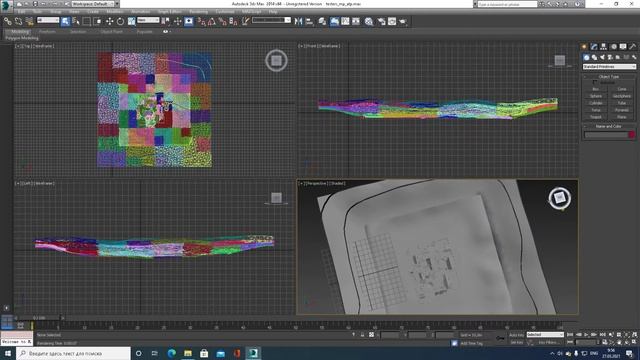
Task: Toggle 3D Snaps on toolbar
Action: pyautogui.click(x=202, y=21)
